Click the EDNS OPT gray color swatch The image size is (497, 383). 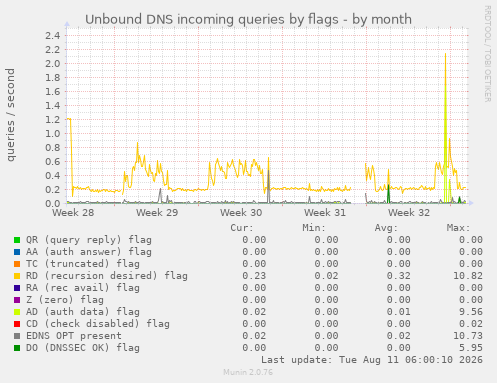[x=17, y=336]
